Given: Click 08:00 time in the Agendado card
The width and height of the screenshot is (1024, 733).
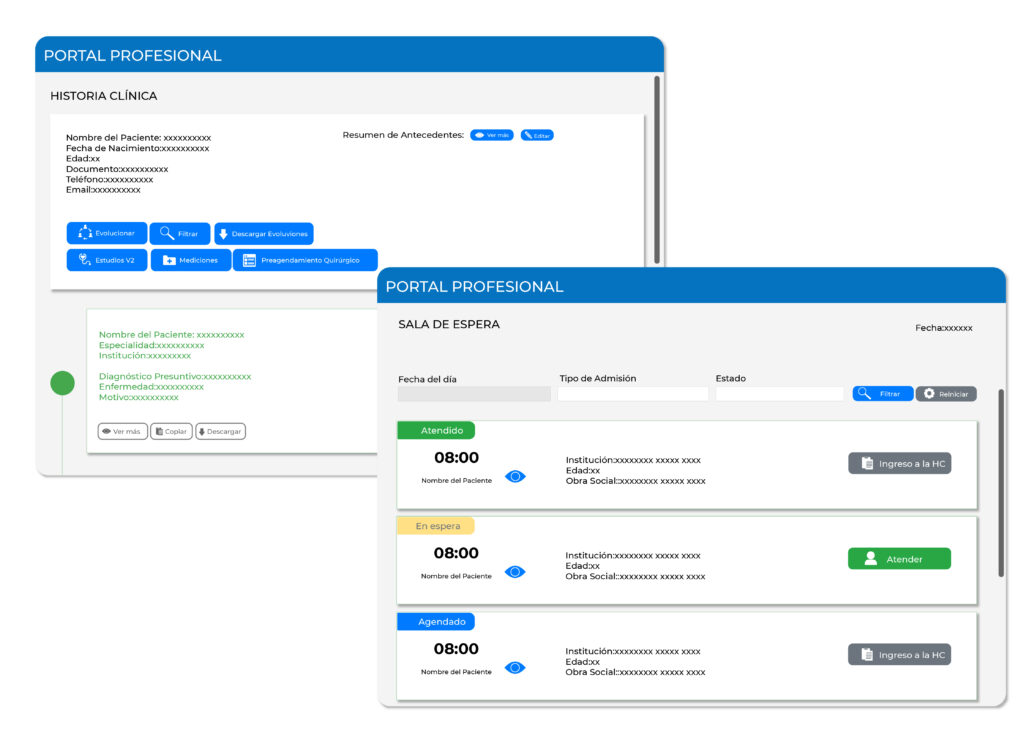Looking at the screenshot, I should (456, 649).
